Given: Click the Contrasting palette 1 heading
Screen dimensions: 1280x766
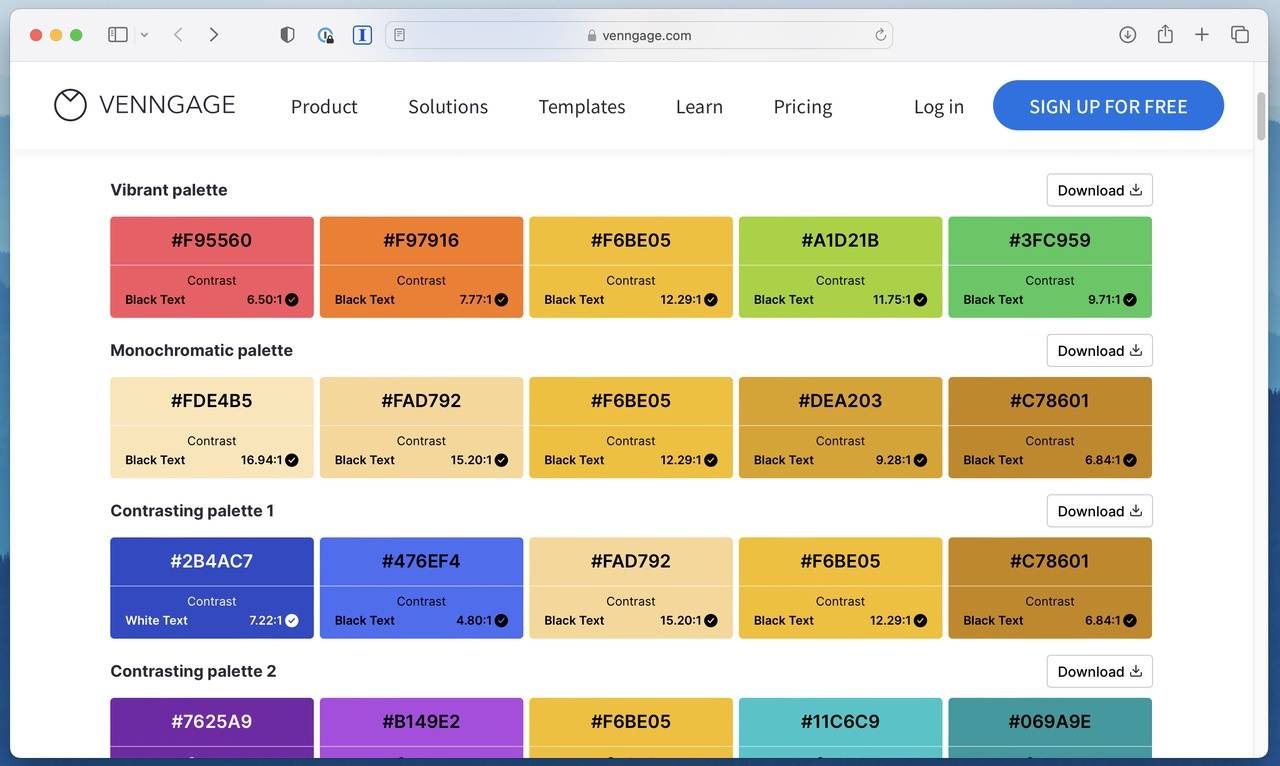Looking at the screenshot, I should pyautogui.click(x=192, y=511).
